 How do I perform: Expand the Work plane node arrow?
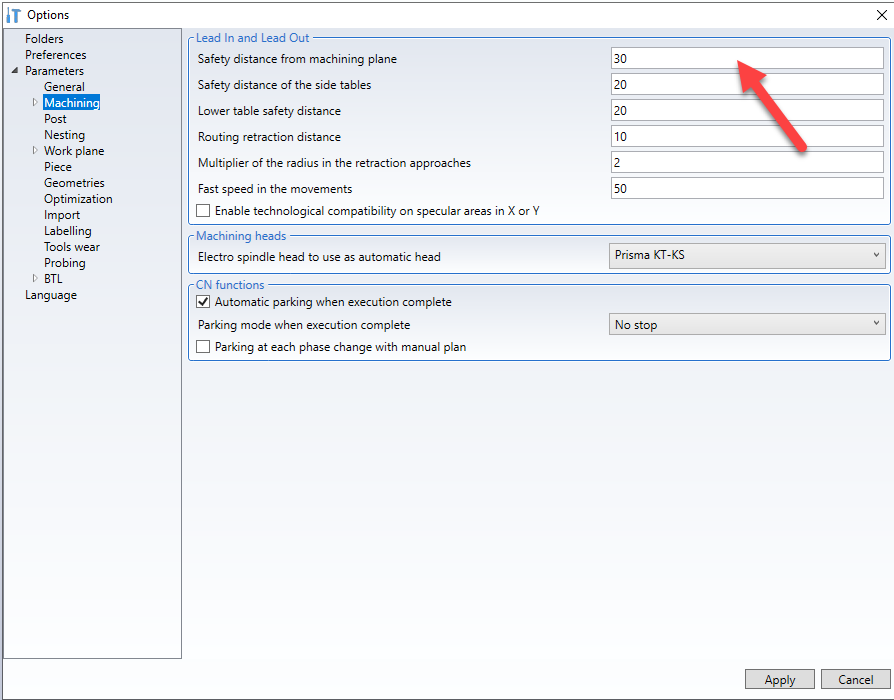pos(35,150)
